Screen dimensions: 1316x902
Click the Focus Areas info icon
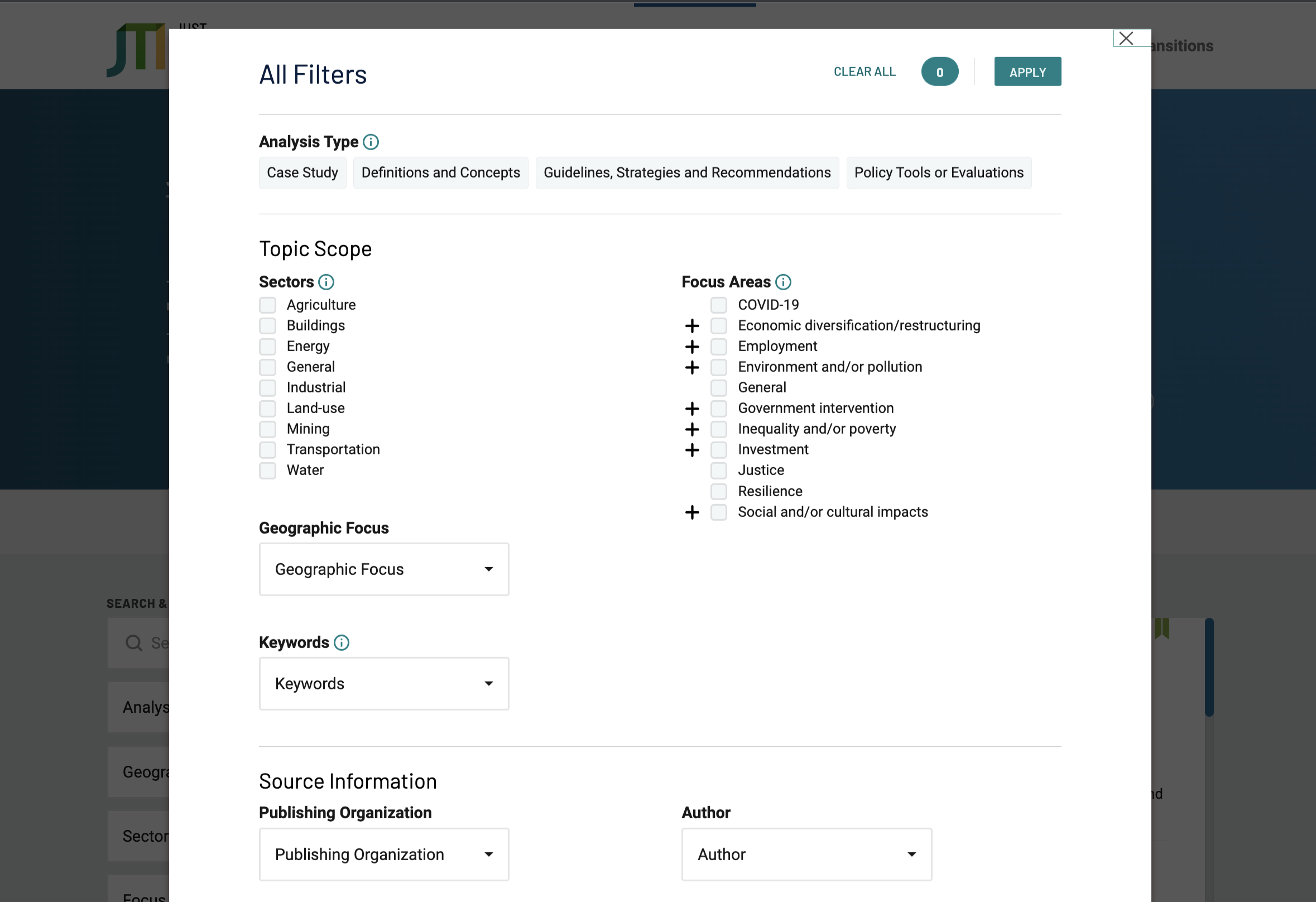783,282
